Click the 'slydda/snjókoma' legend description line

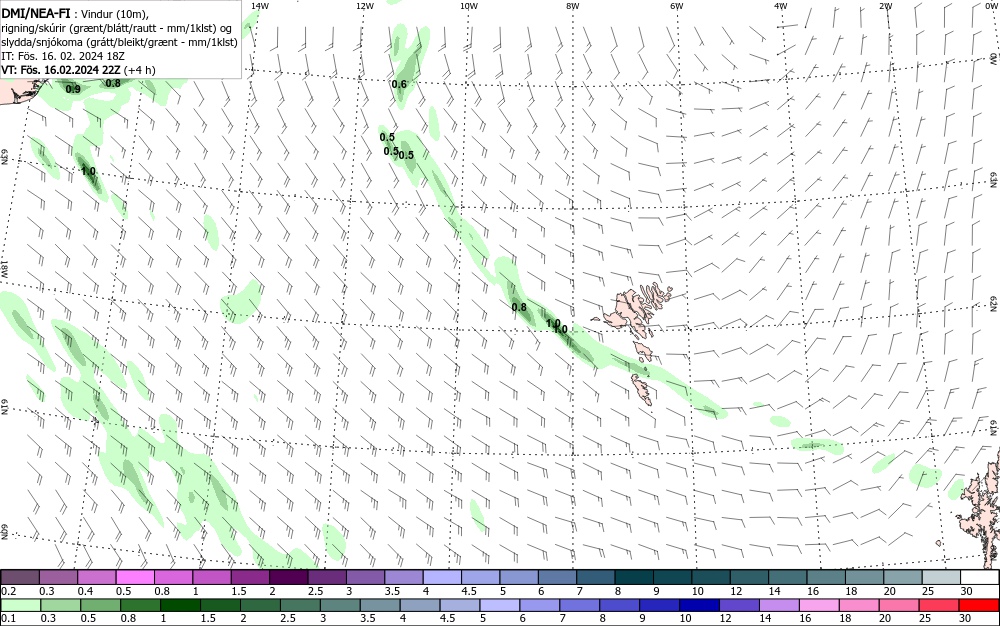coord(120,43)
